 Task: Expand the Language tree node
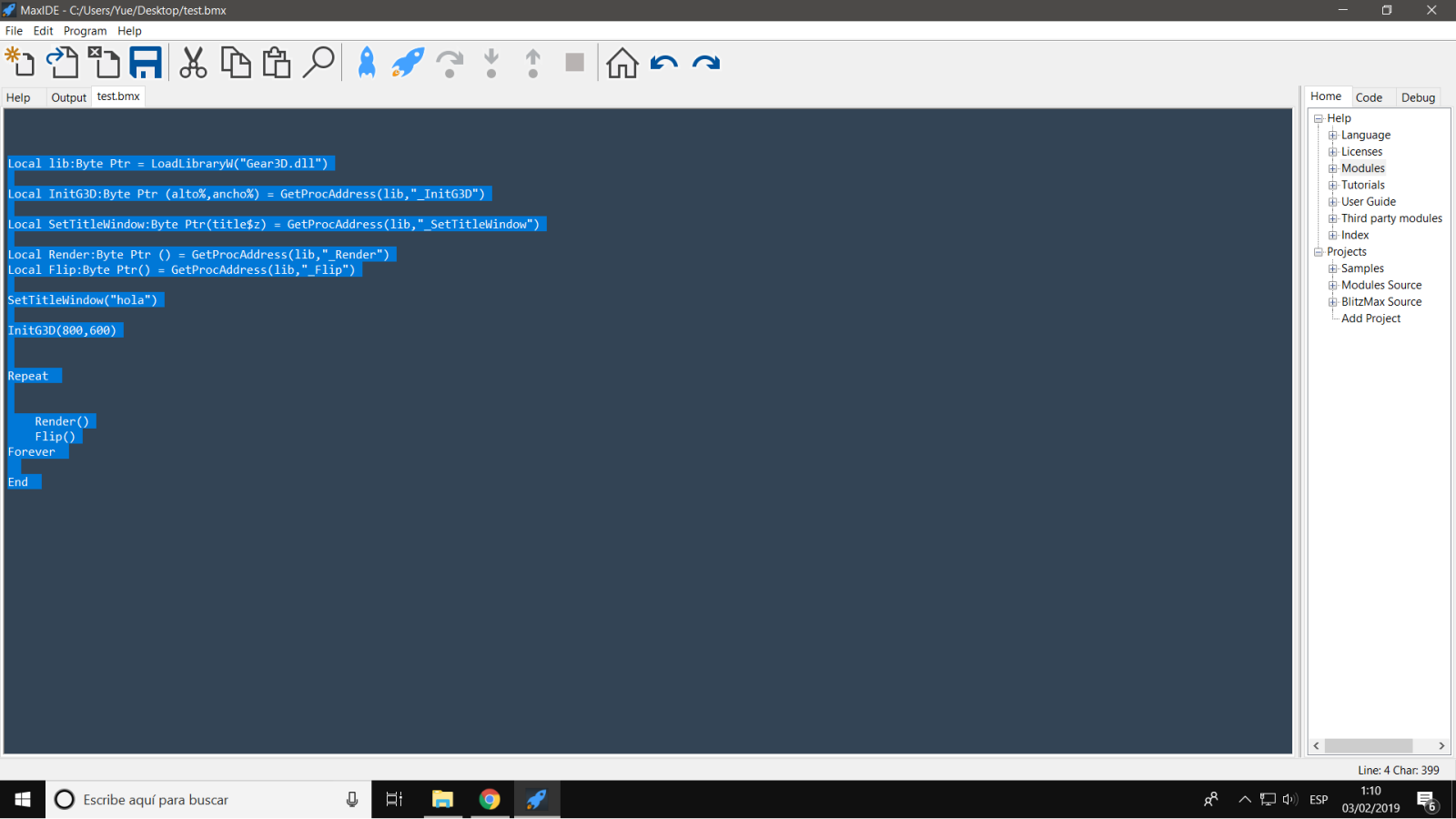tap(1332, 136)
